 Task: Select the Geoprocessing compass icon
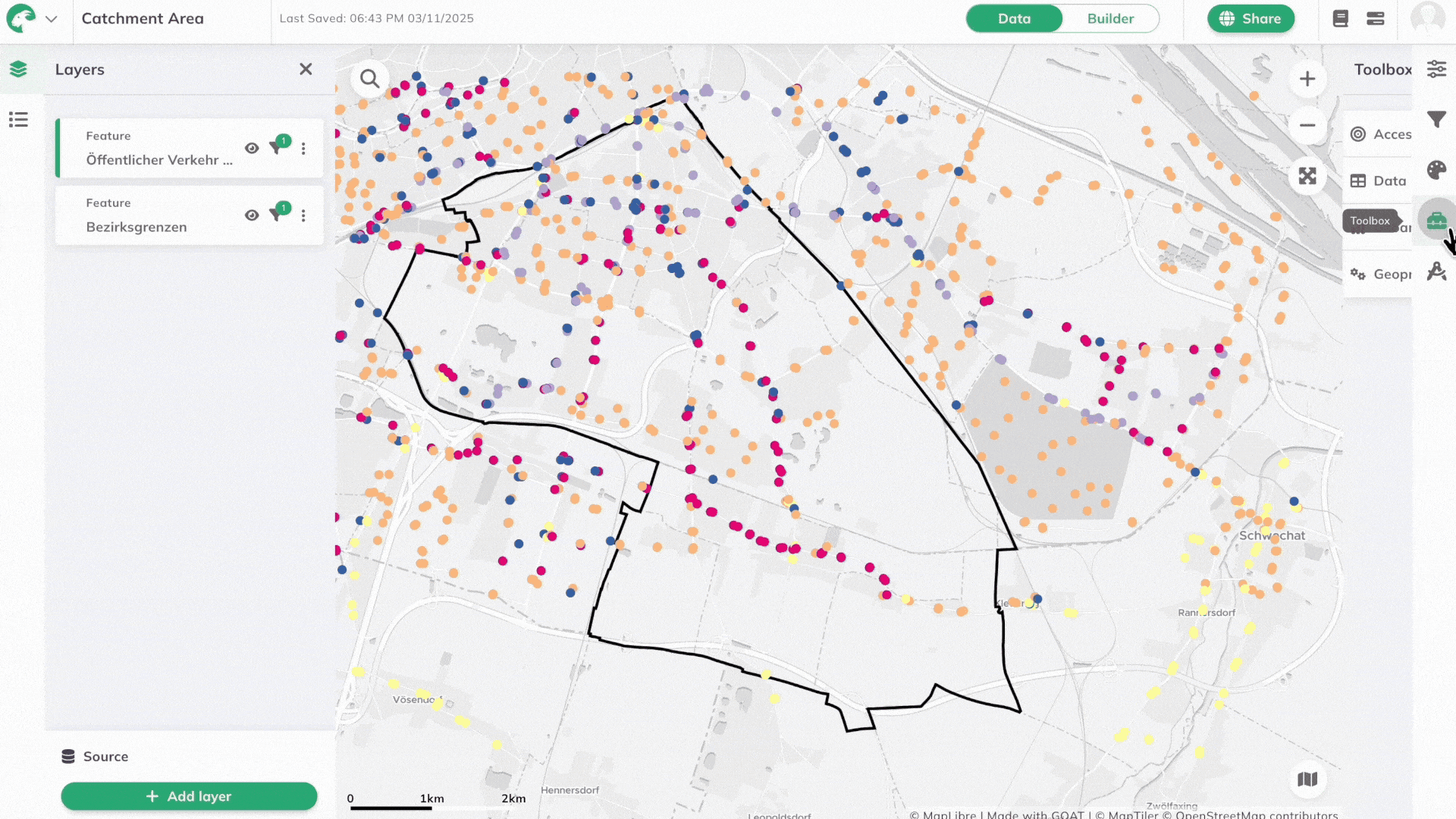point(1436,271)
